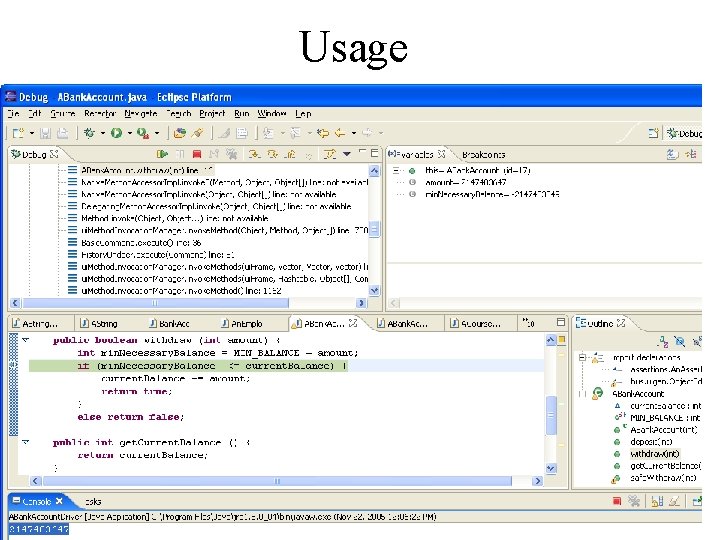Click the Step Into icon in Debug view
The height and width of the screenshot is (540, 720).
254,154
